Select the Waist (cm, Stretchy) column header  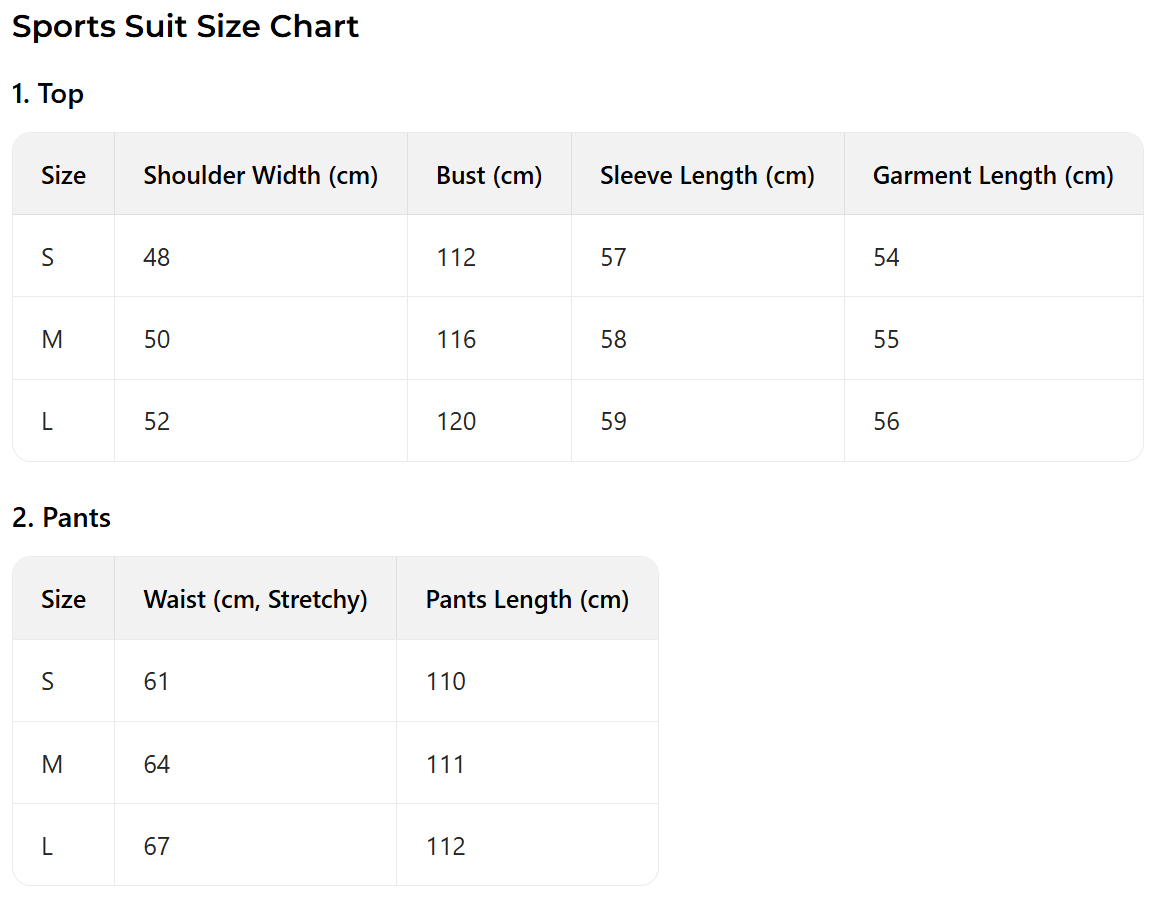click(255, 599)
